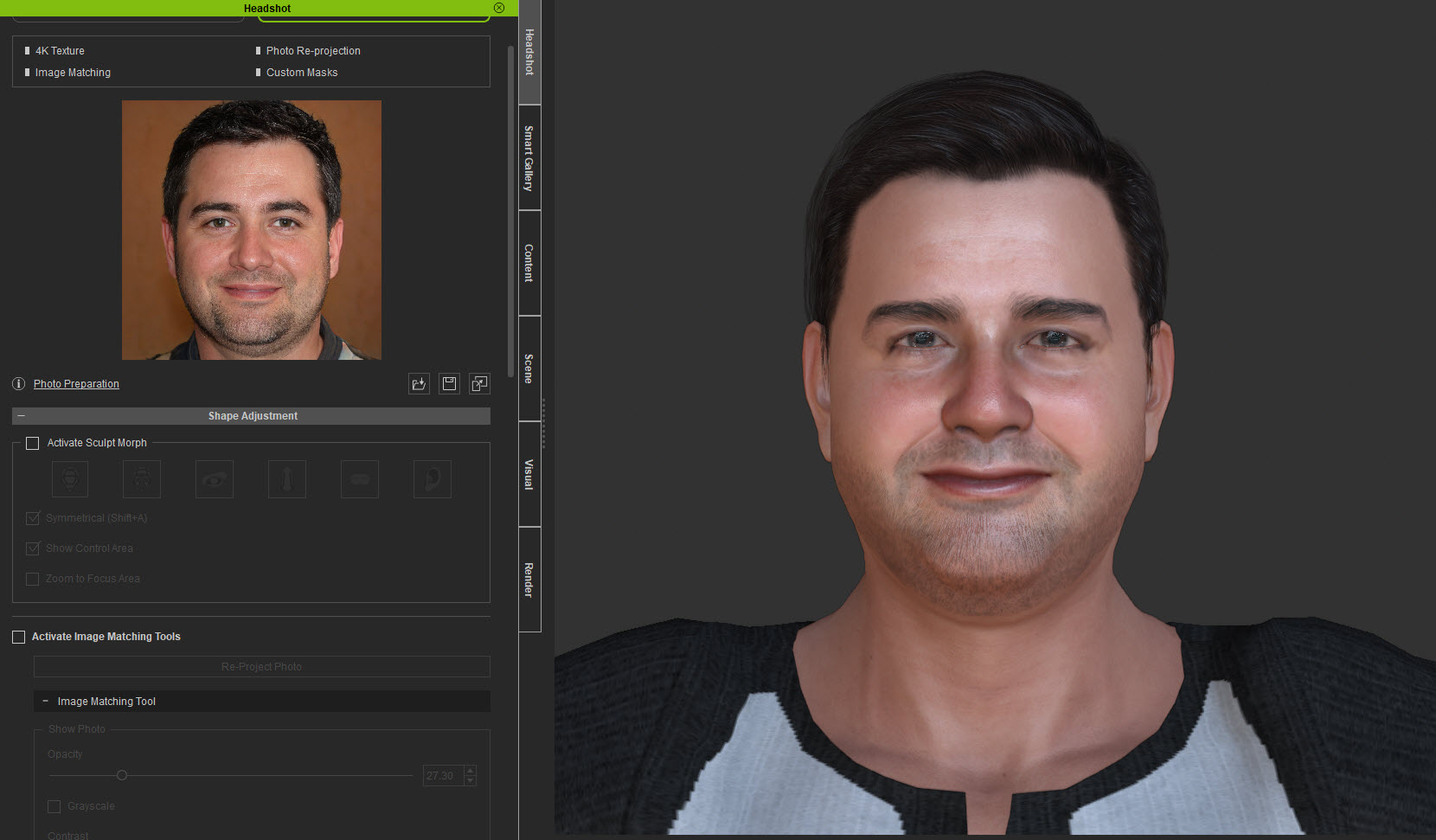
Task: Click the Photo Preparation info icon
Action: 18,383
